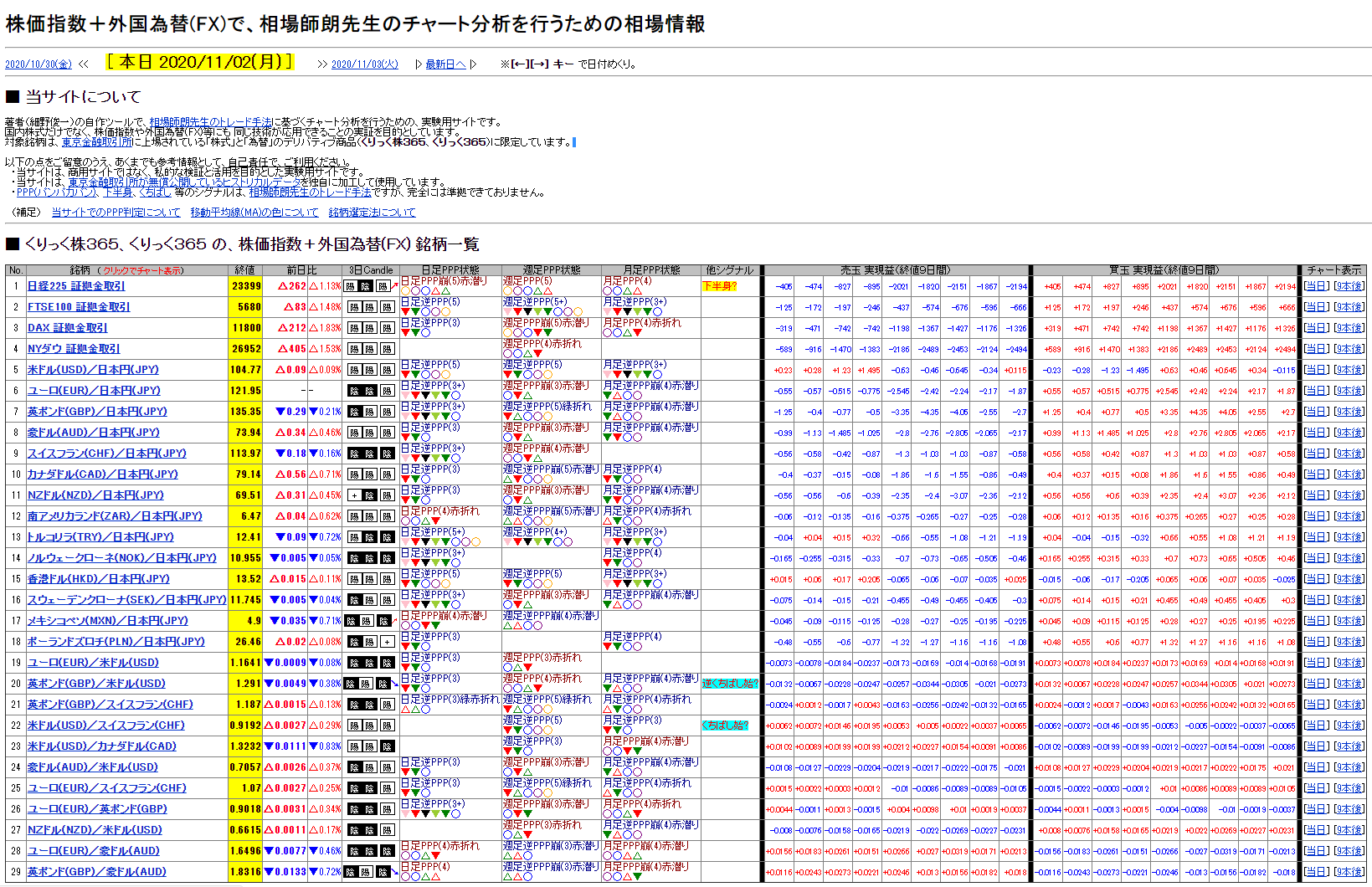
Task: Go to next date 2020/11/03(火)
Action: pyautogui.click(x=364, y=64)
